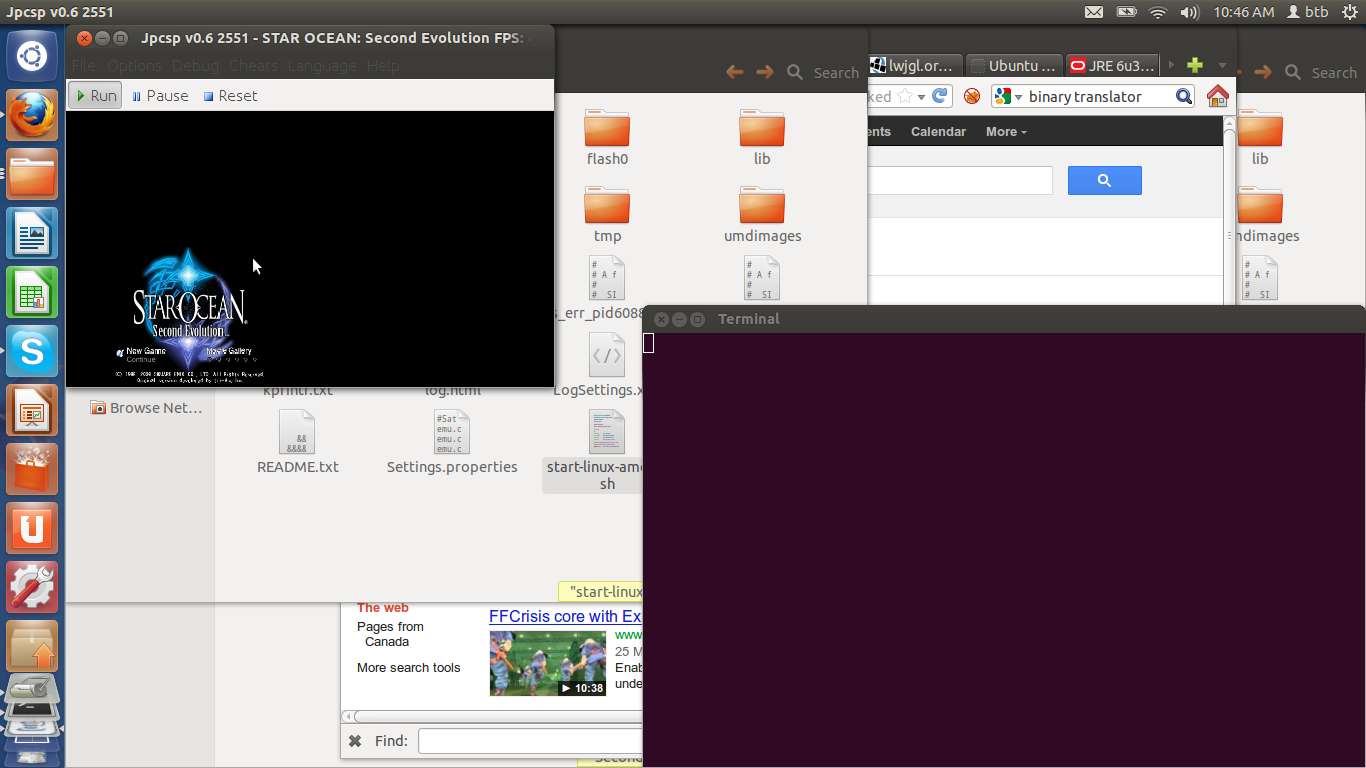Open the Update Manager box icon
The height and width of the screenshot is (768, 1366).
tap(32, 646)
